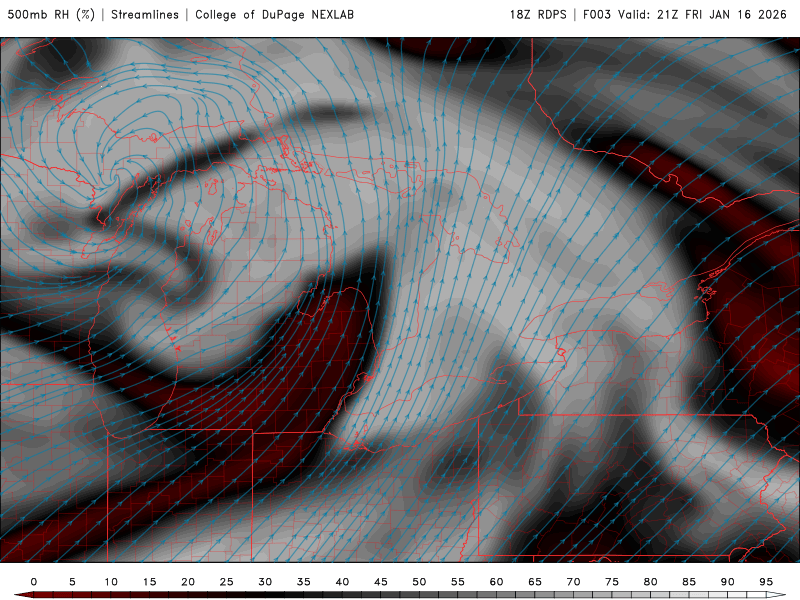Click the colorbar label "25"

tap(227, 582)
